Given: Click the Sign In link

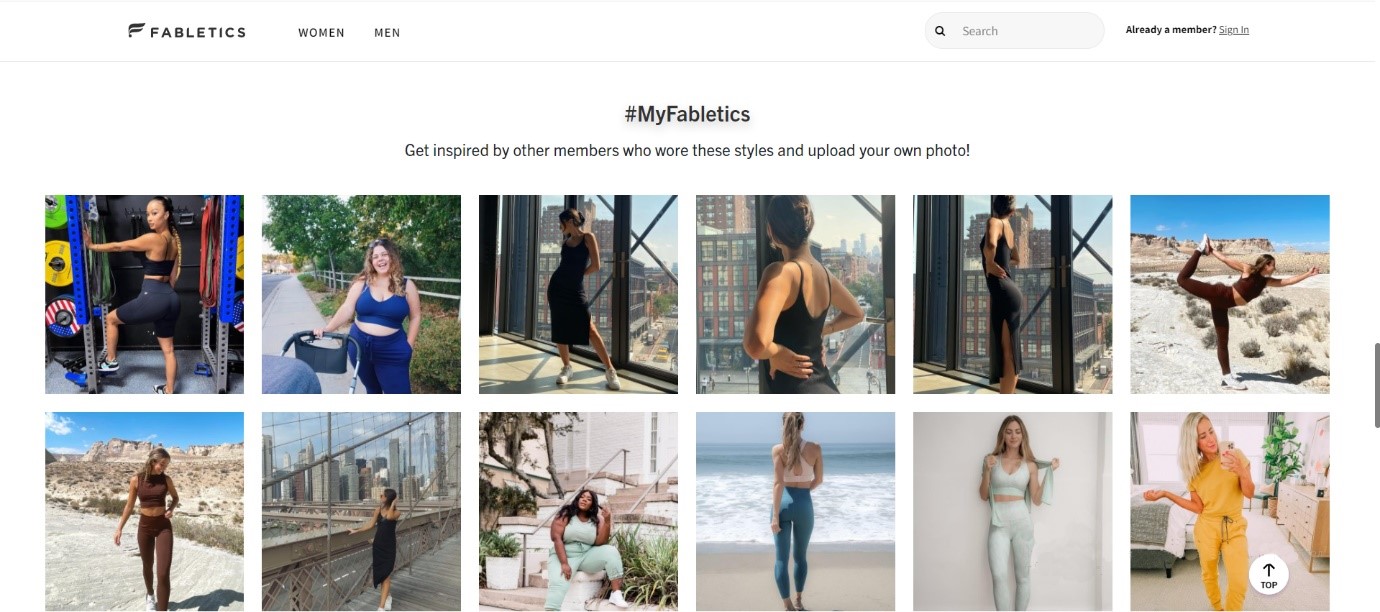Looking at the screenshot, I should [x=1233, y=30].
